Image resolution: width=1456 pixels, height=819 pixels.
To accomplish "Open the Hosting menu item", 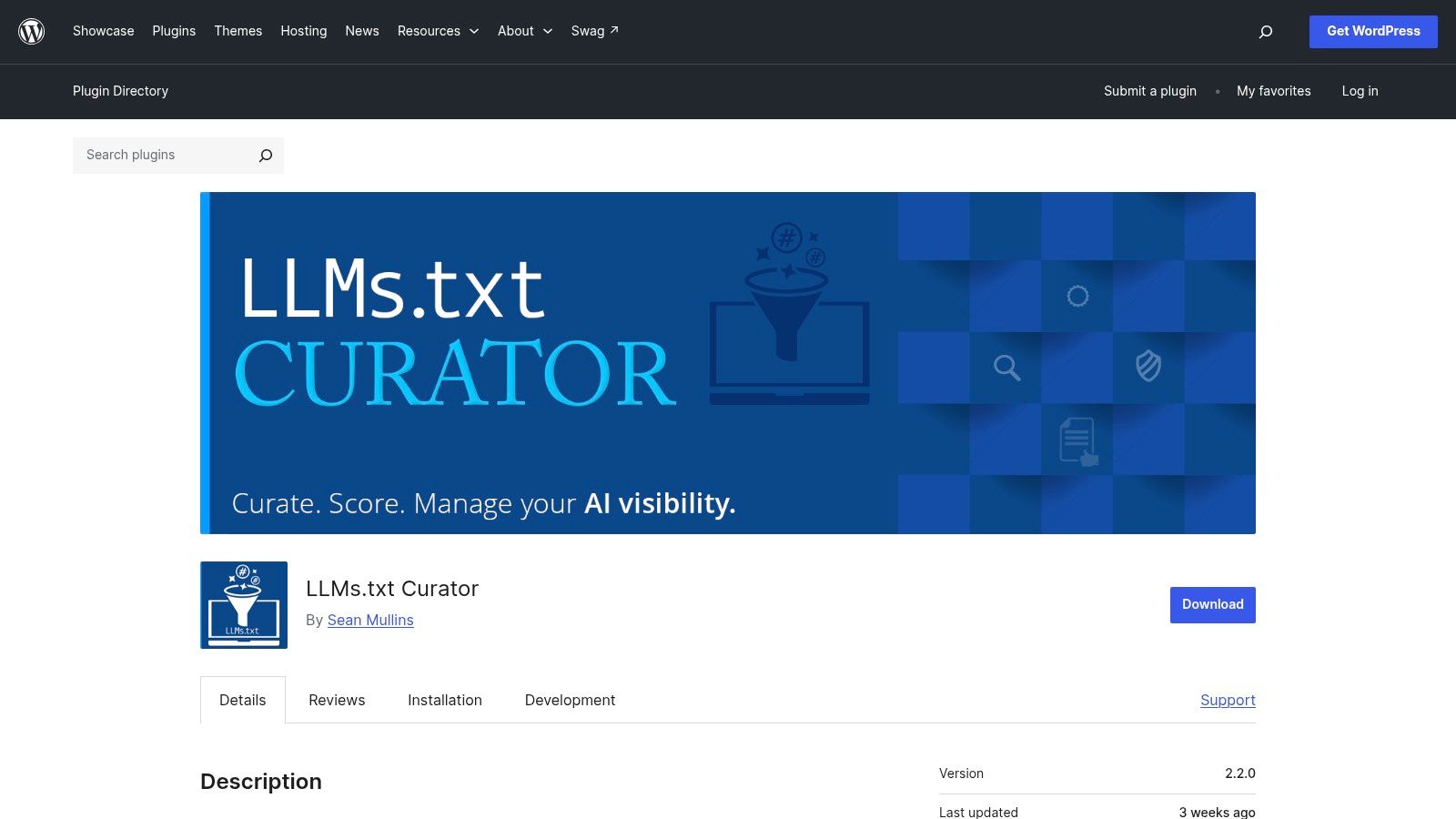I will 304,31.
